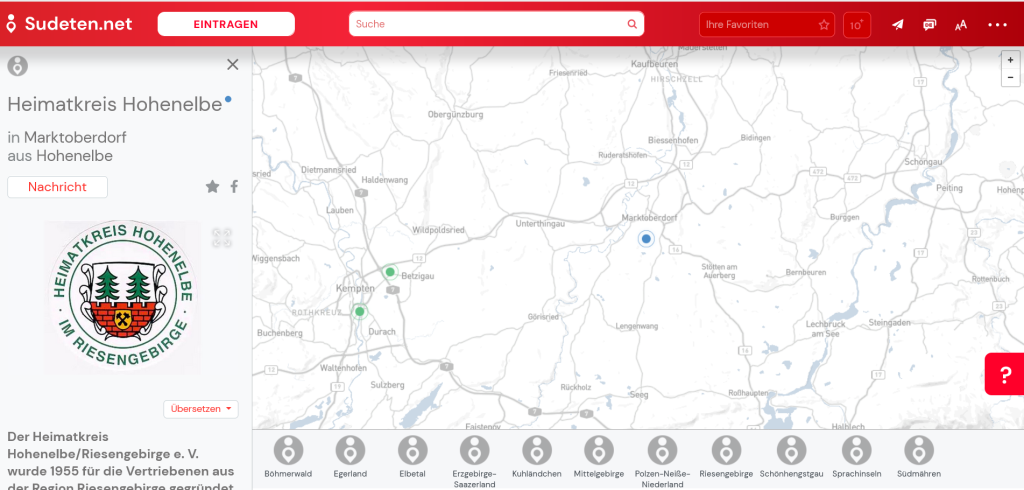
Task: Click the 10+ notifications button
Action: coord(856,25)
